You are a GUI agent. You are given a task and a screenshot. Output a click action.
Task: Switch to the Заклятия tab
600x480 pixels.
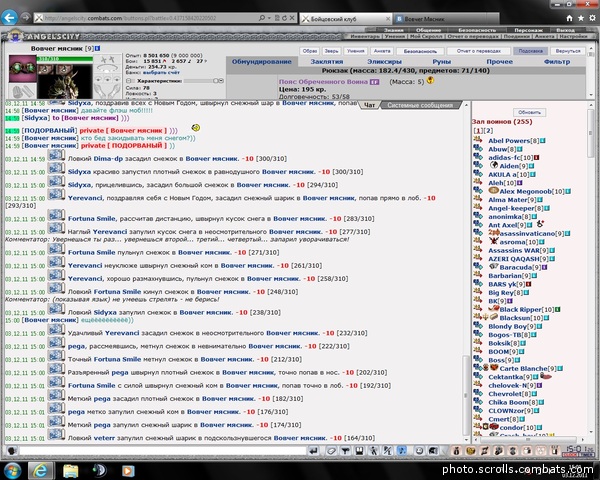point(326,62)
